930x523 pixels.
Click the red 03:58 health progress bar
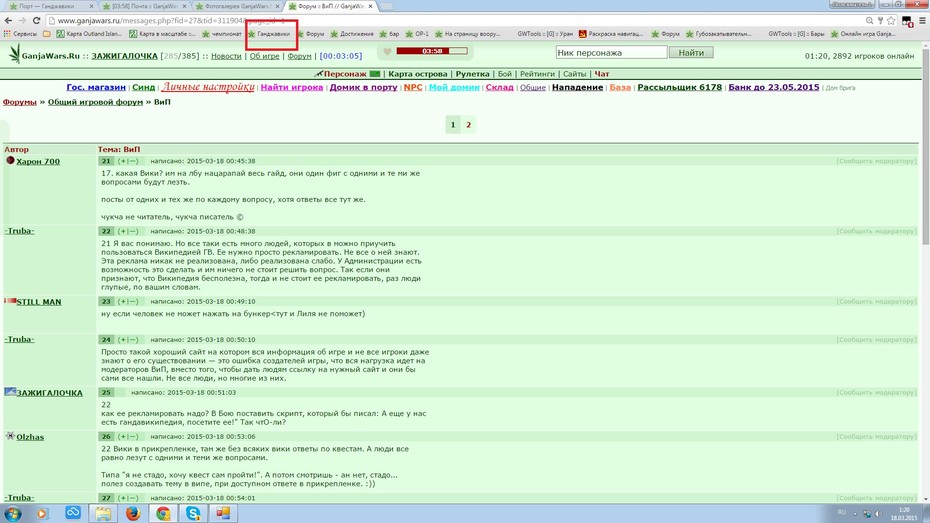point(432,51)
